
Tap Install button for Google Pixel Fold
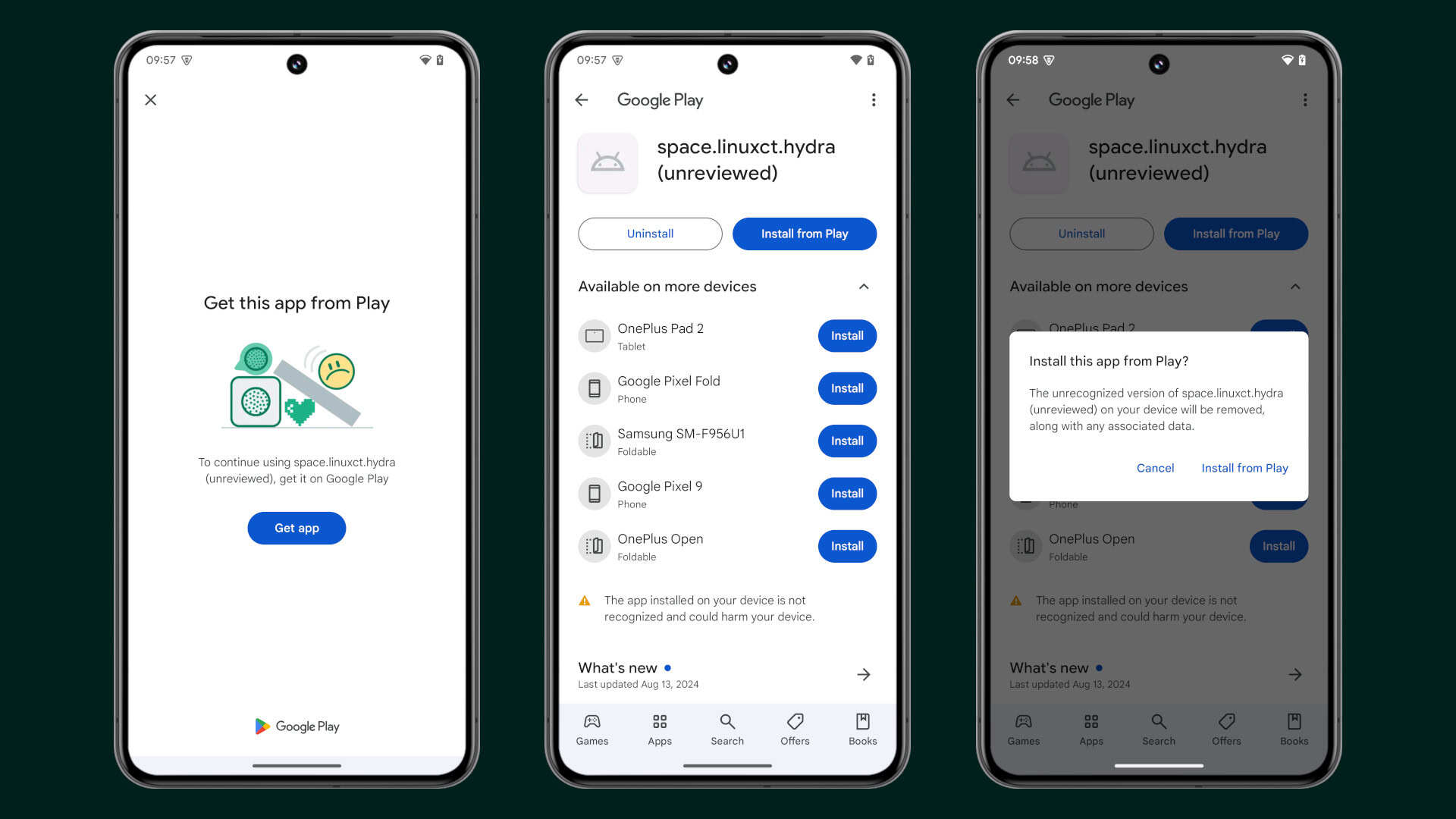coord(847,388)
